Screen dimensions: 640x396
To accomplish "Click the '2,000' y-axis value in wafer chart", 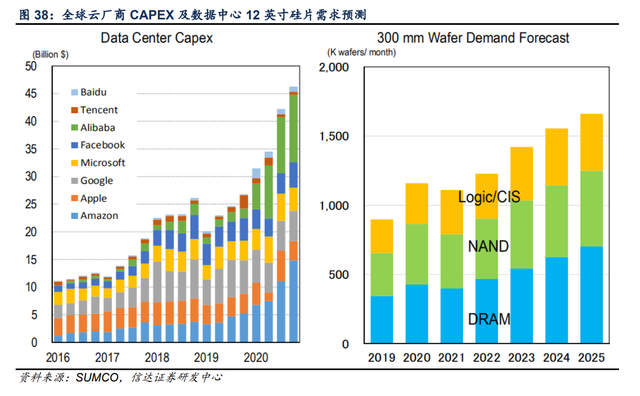I will (x=334, y=67).
